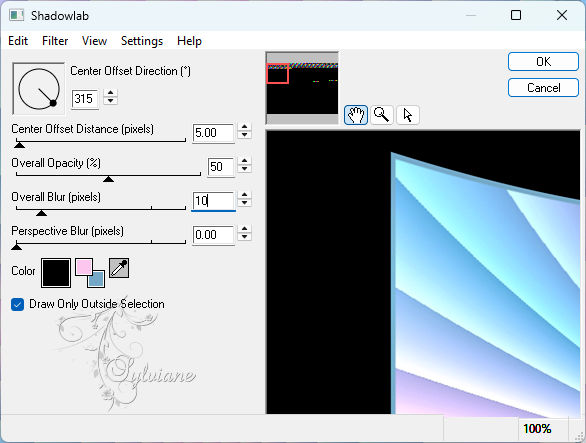The height and width of the screenshot is (443, 586).
Task: Pick a color with the eyedropper
Action: (x=119, y=268)
